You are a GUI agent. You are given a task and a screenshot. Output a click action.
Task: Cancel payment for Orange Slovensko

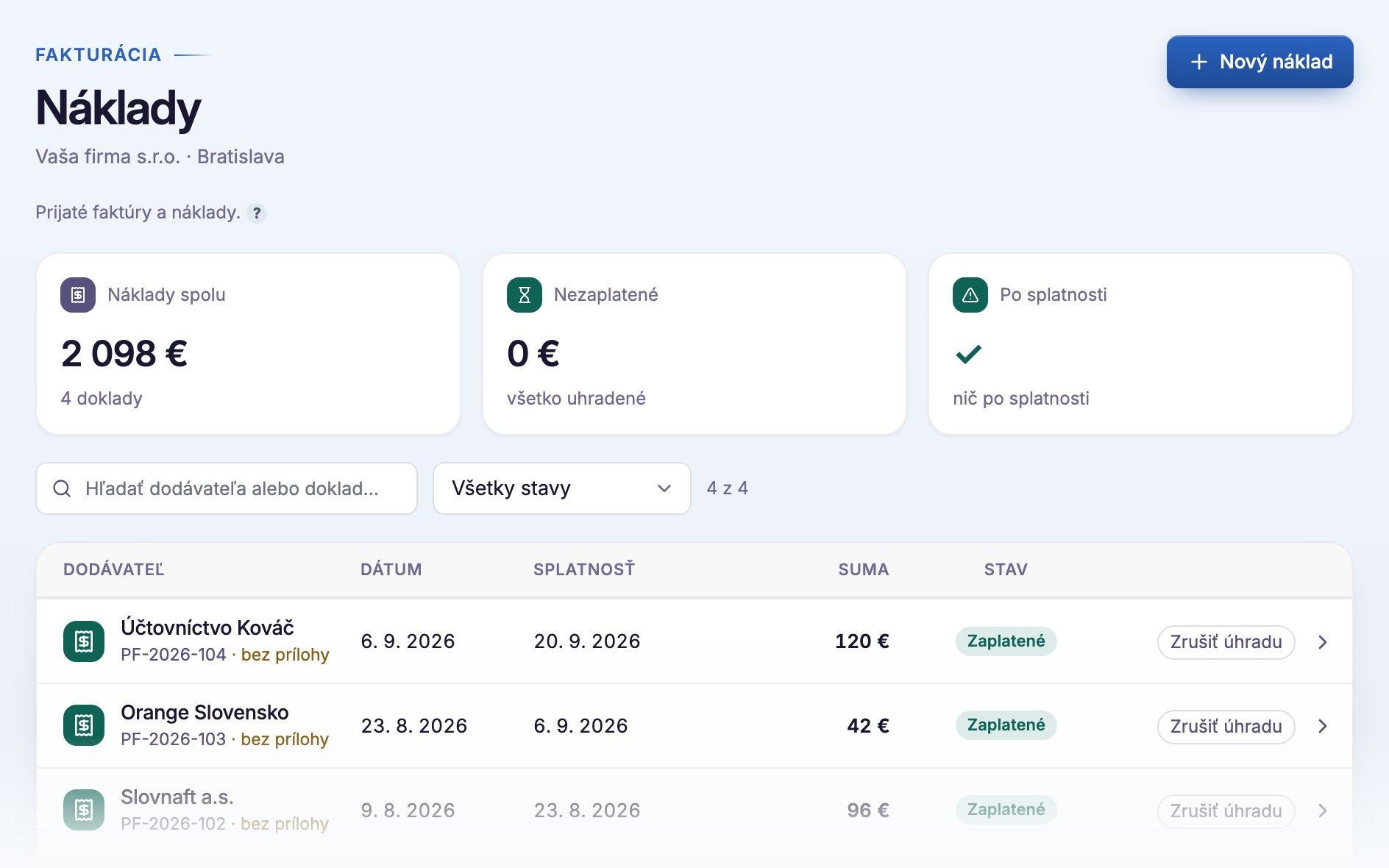point(1226,727)
